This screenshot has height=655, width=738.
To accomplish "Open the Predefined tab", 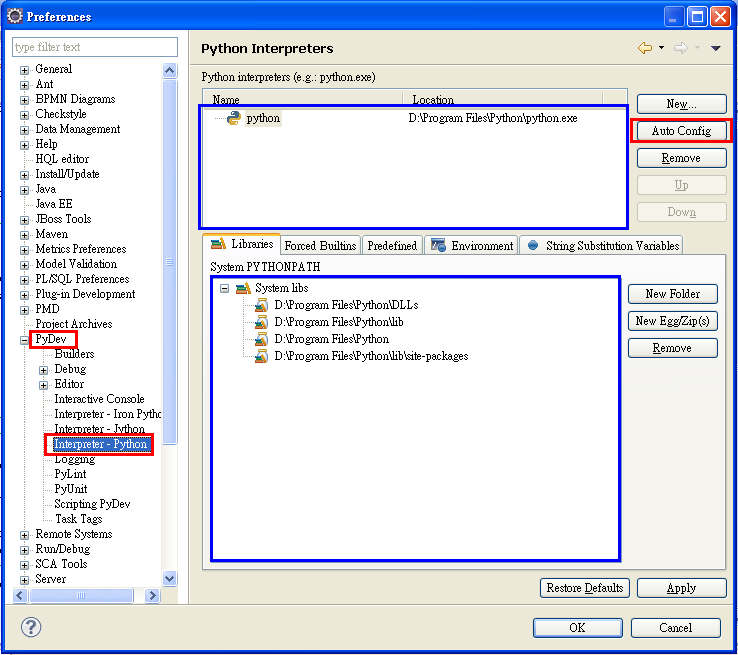I will 392,246.
